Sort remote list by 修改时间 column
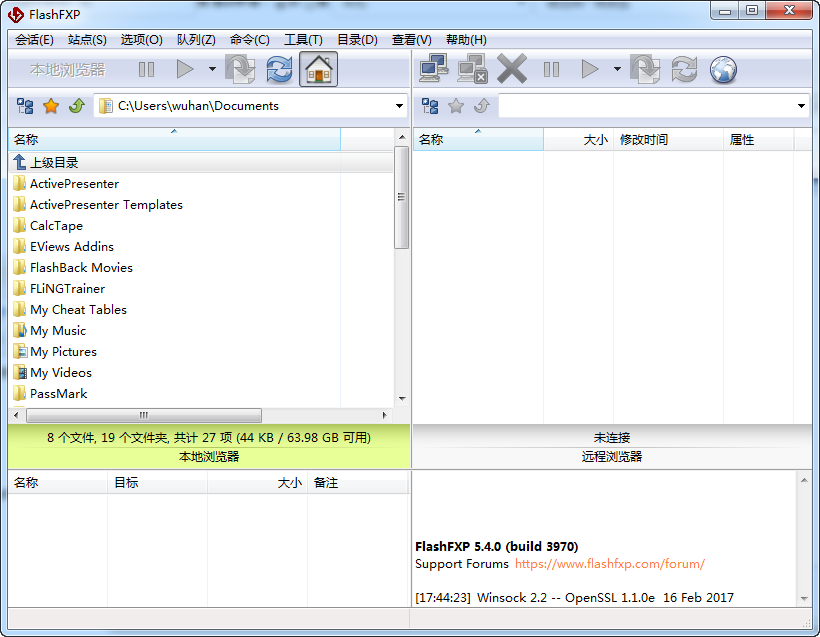820x637 pixels. coord(644,140)
